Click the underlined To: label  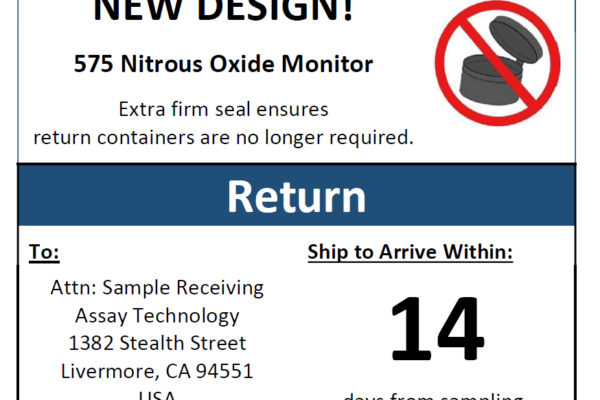(44, 252)
